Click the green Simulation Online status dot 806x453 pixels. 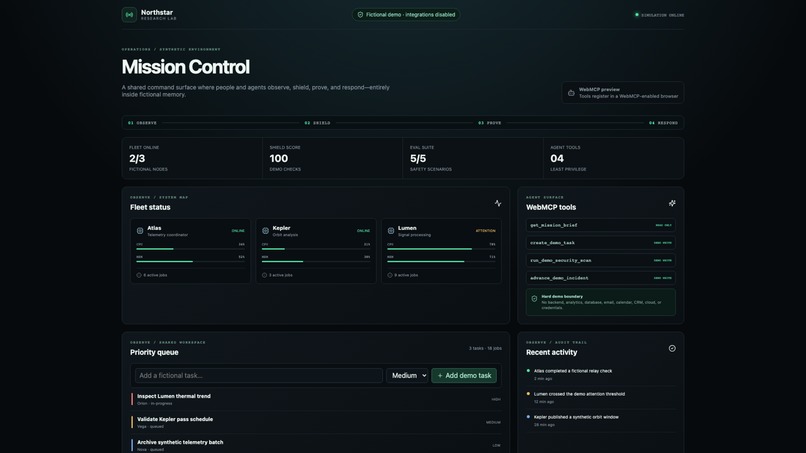pyautogui.click(x=637, y=15)
